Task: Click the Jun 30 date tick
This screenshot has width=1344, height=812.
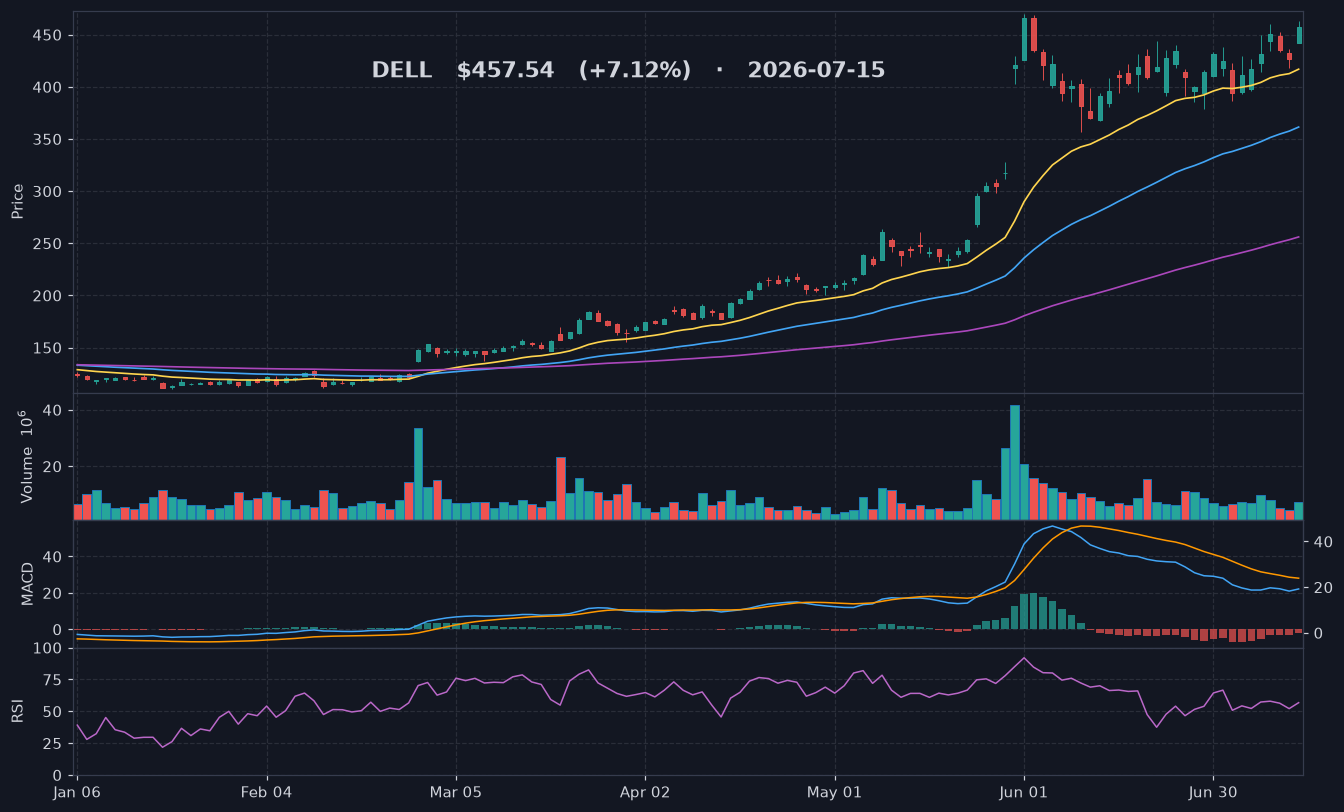Action: 1213,792
